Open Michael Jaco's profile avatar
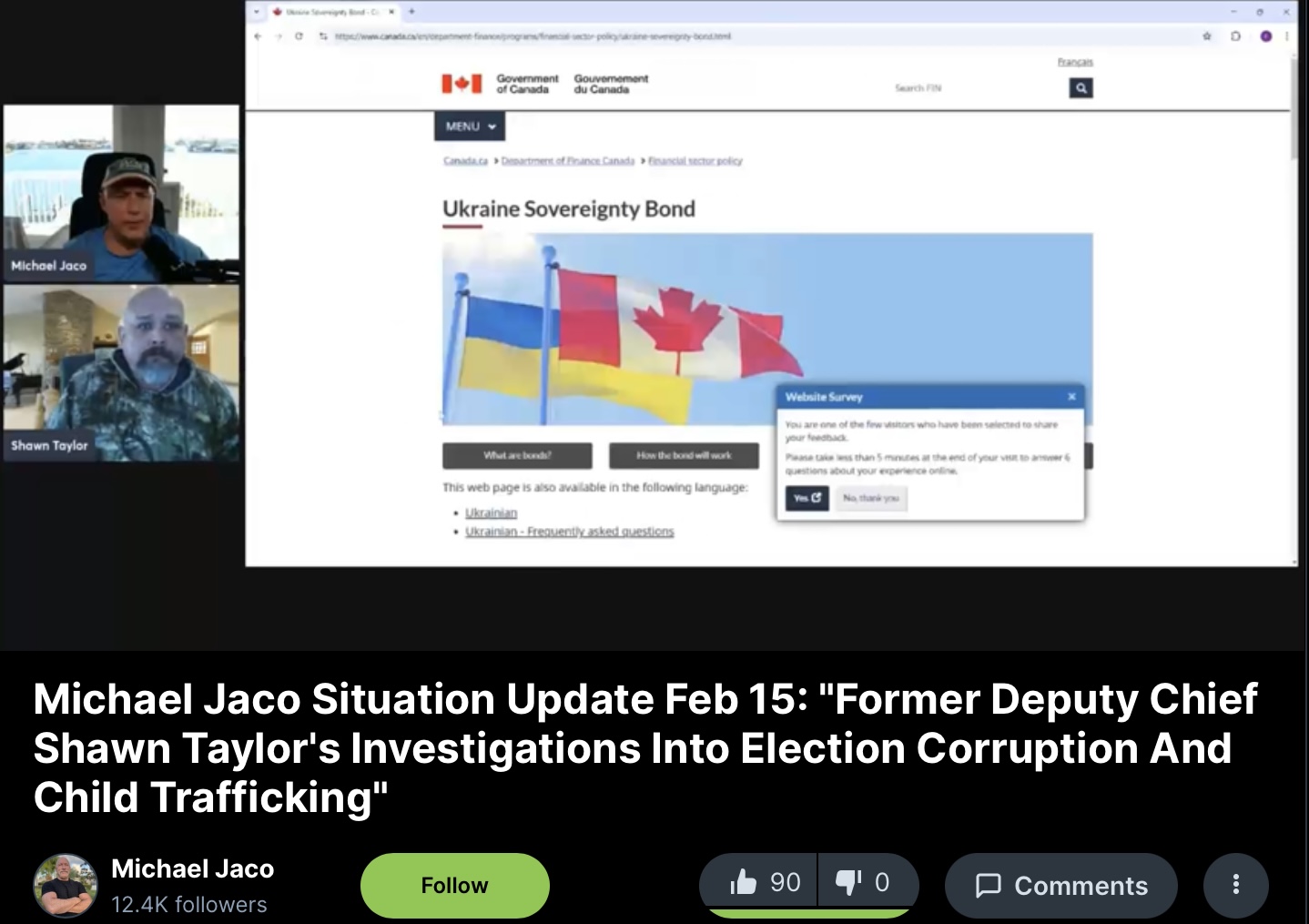 click(65, 885)
